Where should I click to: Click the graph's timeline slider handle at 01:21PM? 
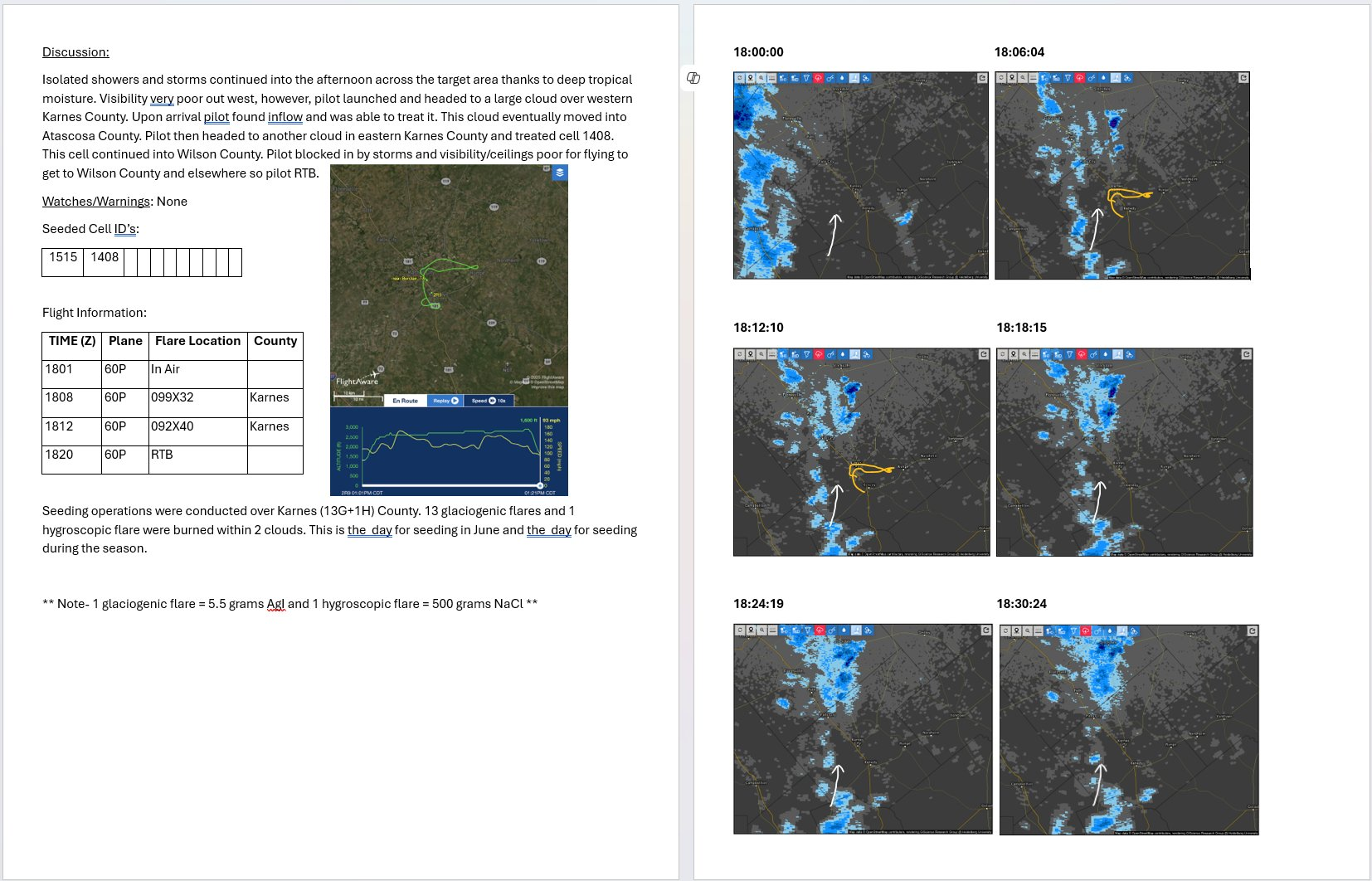point(540,485)
